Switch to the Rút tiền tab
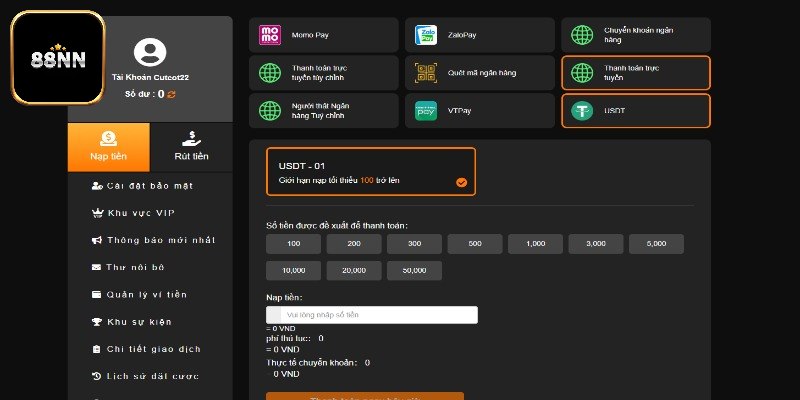Screen dimensions: 800x400 pos(191,147)
